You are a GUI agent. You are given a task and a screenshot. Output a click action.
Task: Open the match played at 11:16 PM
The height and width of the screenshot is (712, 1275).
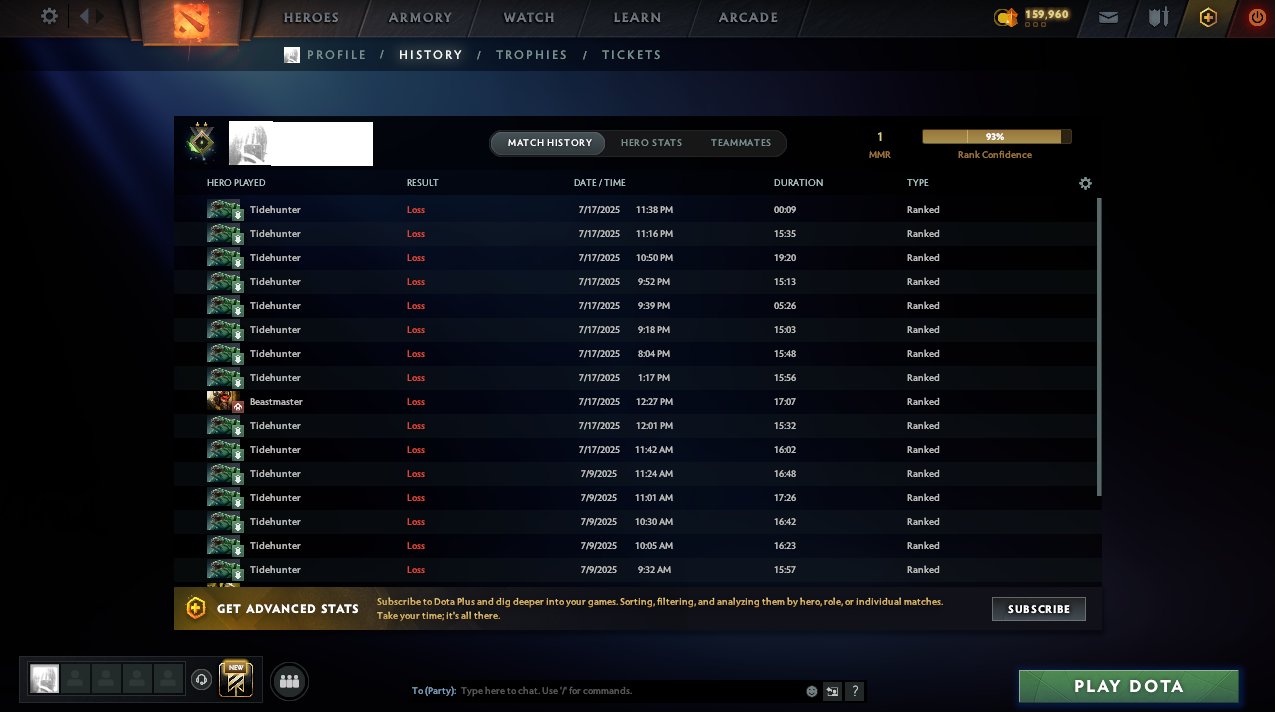[x=635, y=234]
